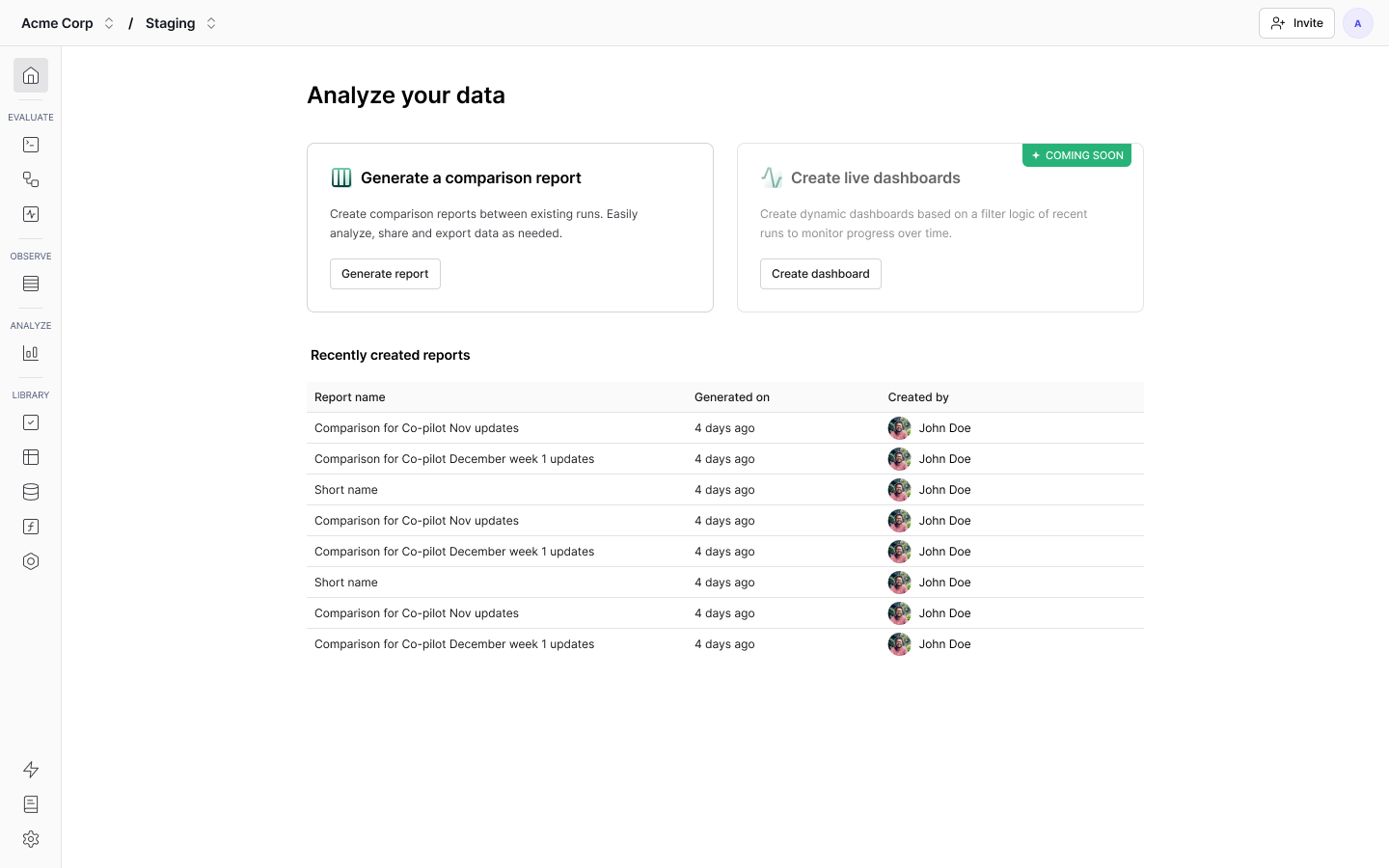Open the database cylinder icon under Library
1389x868 pixels.
[31, 492]
